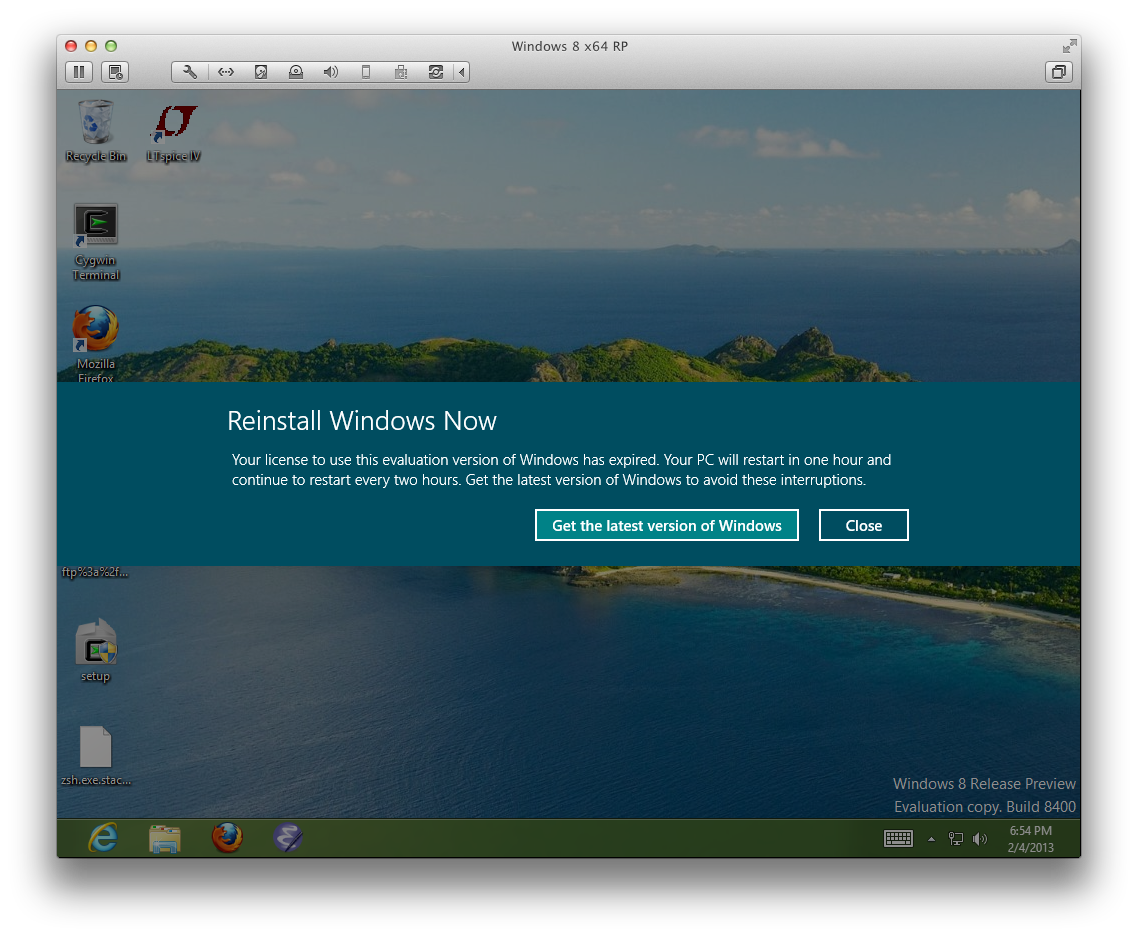Open the network adapter toolbar icon

226,72
